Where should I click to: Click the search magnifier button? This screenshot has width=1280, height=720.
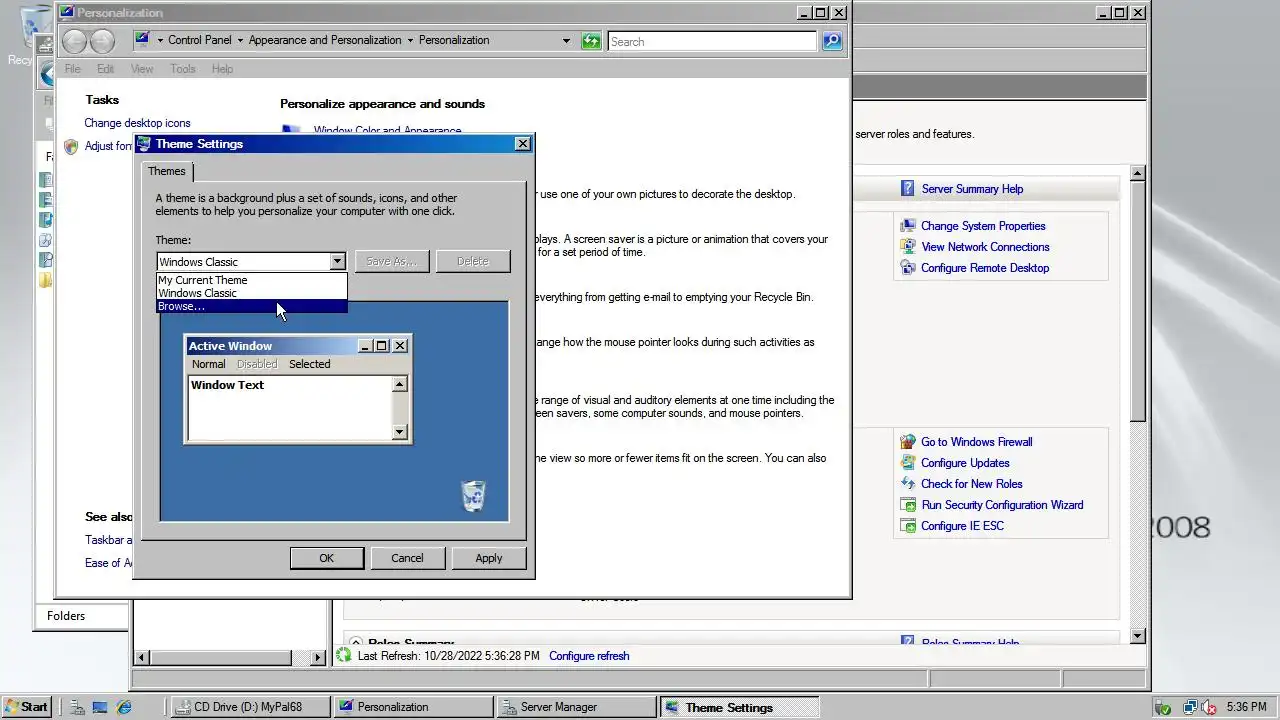tap(832, 41)
